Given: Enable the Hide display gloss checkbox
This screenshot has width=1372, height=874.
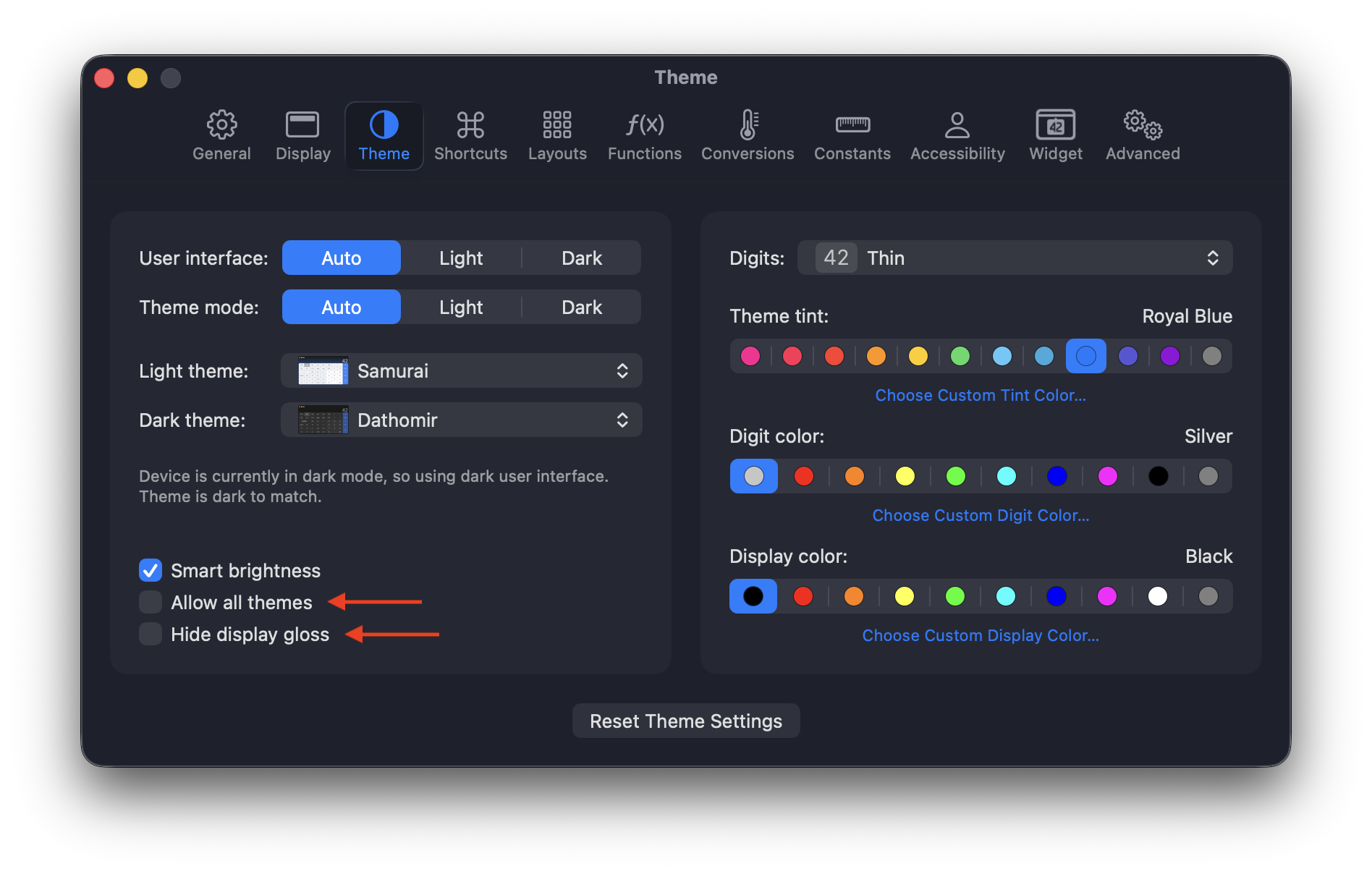Looking at the screenshot, I should coord(151,634).
